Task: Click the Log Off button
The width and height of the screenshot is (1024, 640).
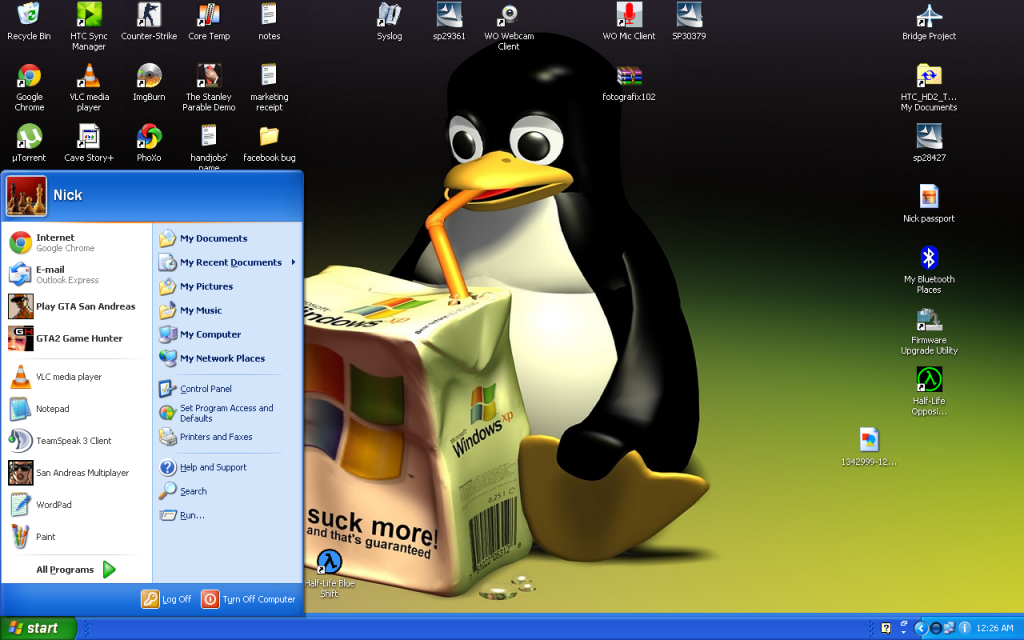Action: pyautogui.click(x=167, y=599)
